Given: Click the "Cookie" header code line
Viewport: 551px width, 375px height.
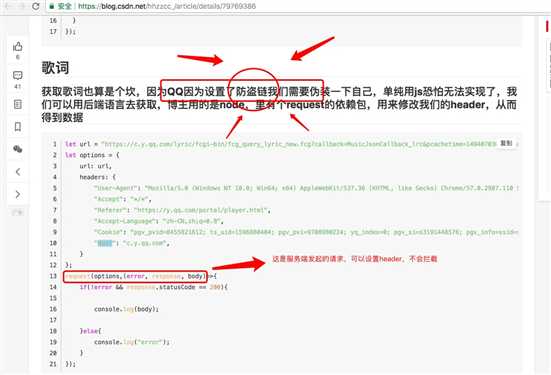Looking at the screenshot, I should coord(306,232).
